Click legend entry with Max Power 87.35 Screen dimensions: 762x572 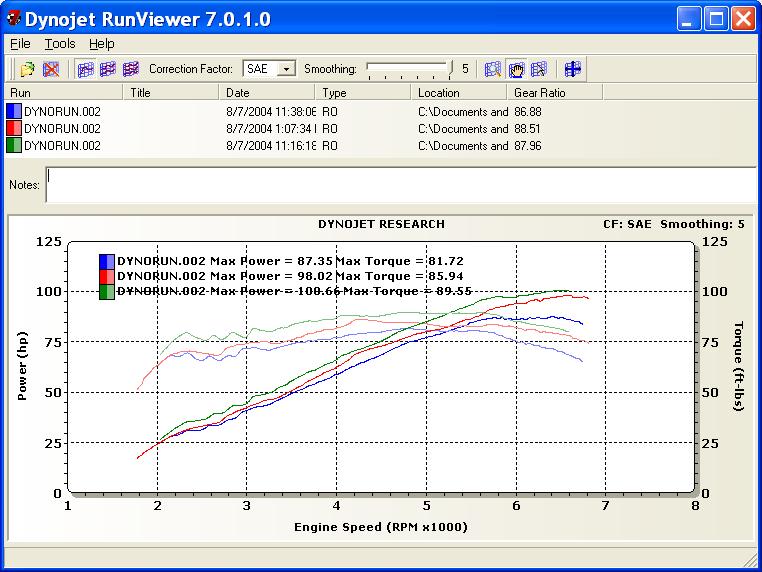[x=291, y=261]
